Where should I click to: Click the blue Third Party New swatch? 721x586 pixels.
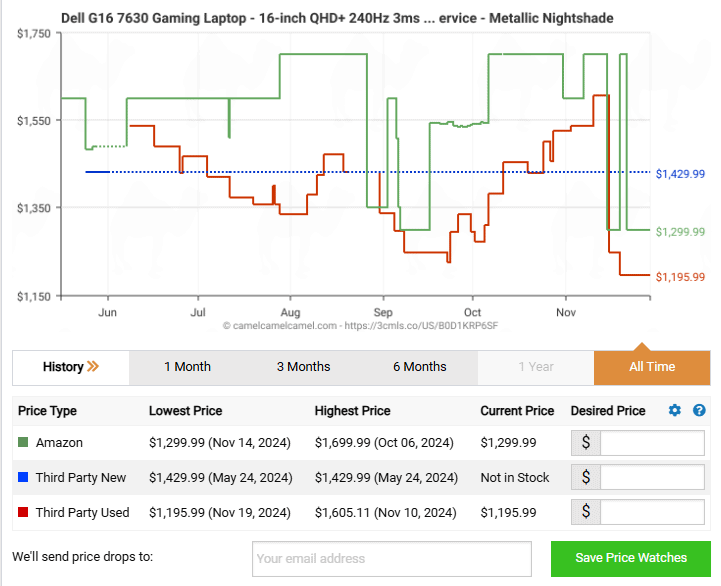23,477
